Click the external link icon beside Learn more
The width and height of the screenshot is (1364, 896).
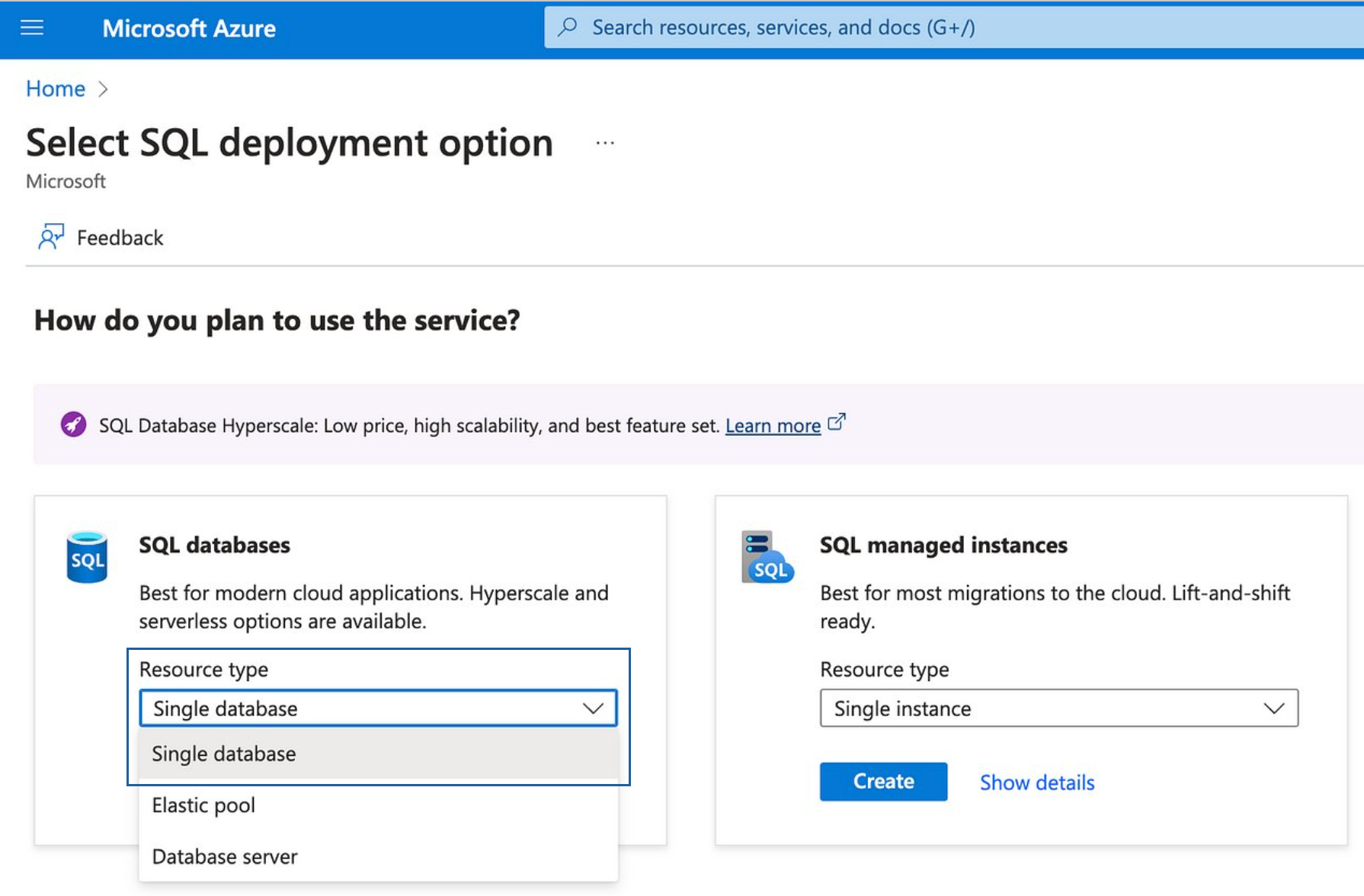pyautogui.click(x=837, y=422)
